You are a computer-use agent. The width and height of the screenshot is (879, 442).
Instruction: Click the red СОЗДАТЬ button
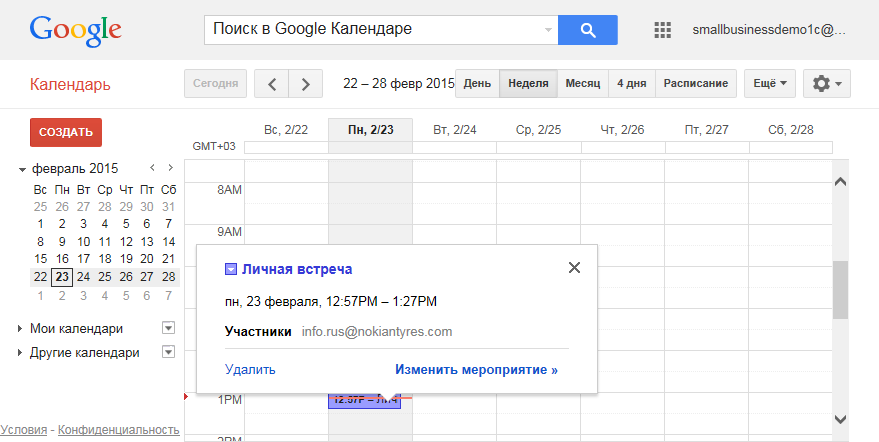click(66, 132)
